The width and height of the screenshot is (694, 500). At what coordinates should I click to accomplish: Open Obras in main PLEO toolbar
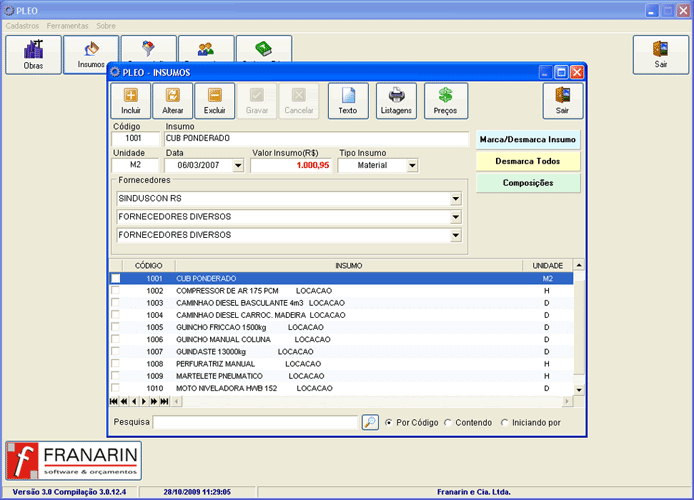(33, 54)
